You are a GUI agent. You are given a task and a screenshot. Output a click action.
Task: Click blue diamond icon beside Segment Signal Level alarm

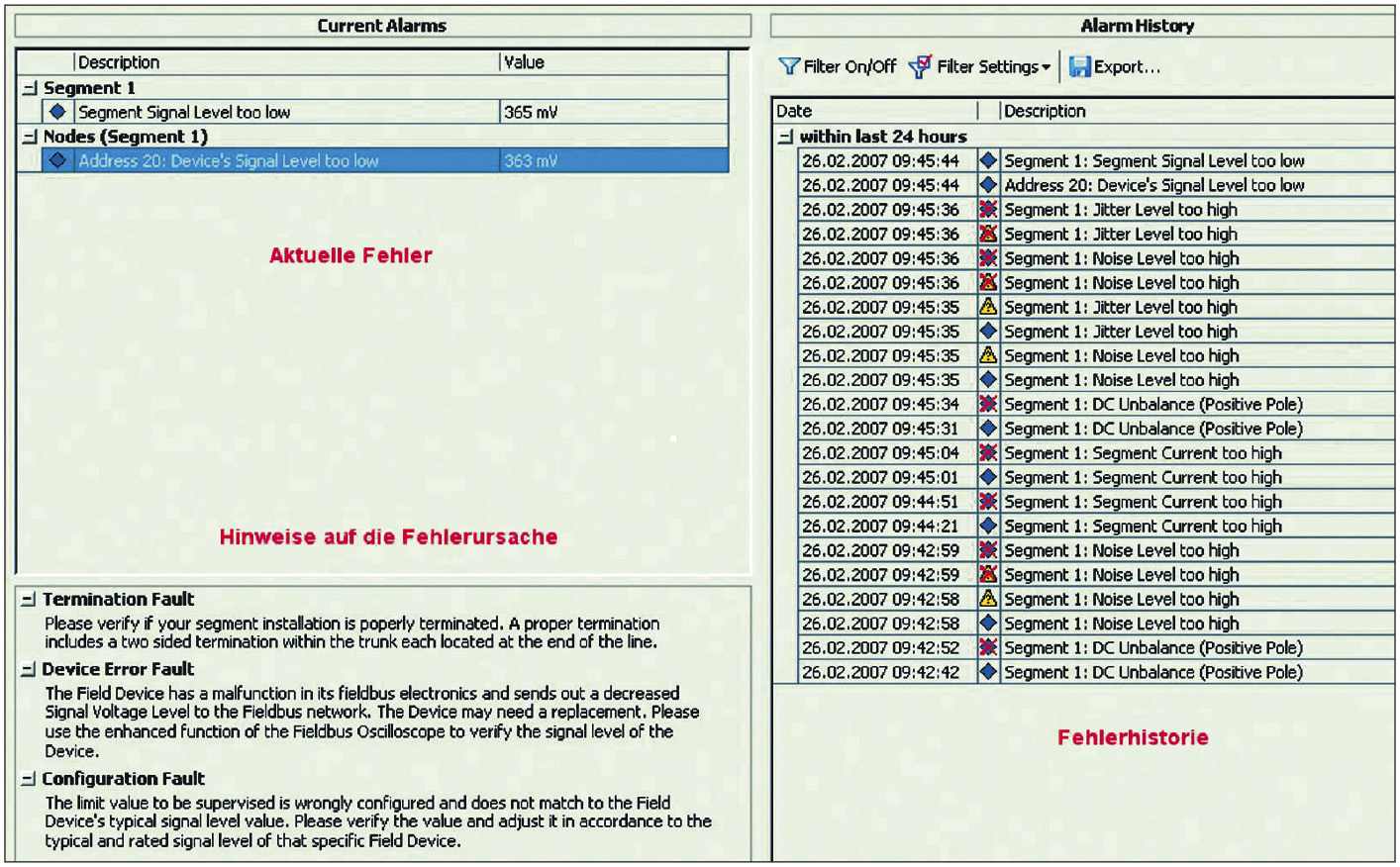click(57, 112)
